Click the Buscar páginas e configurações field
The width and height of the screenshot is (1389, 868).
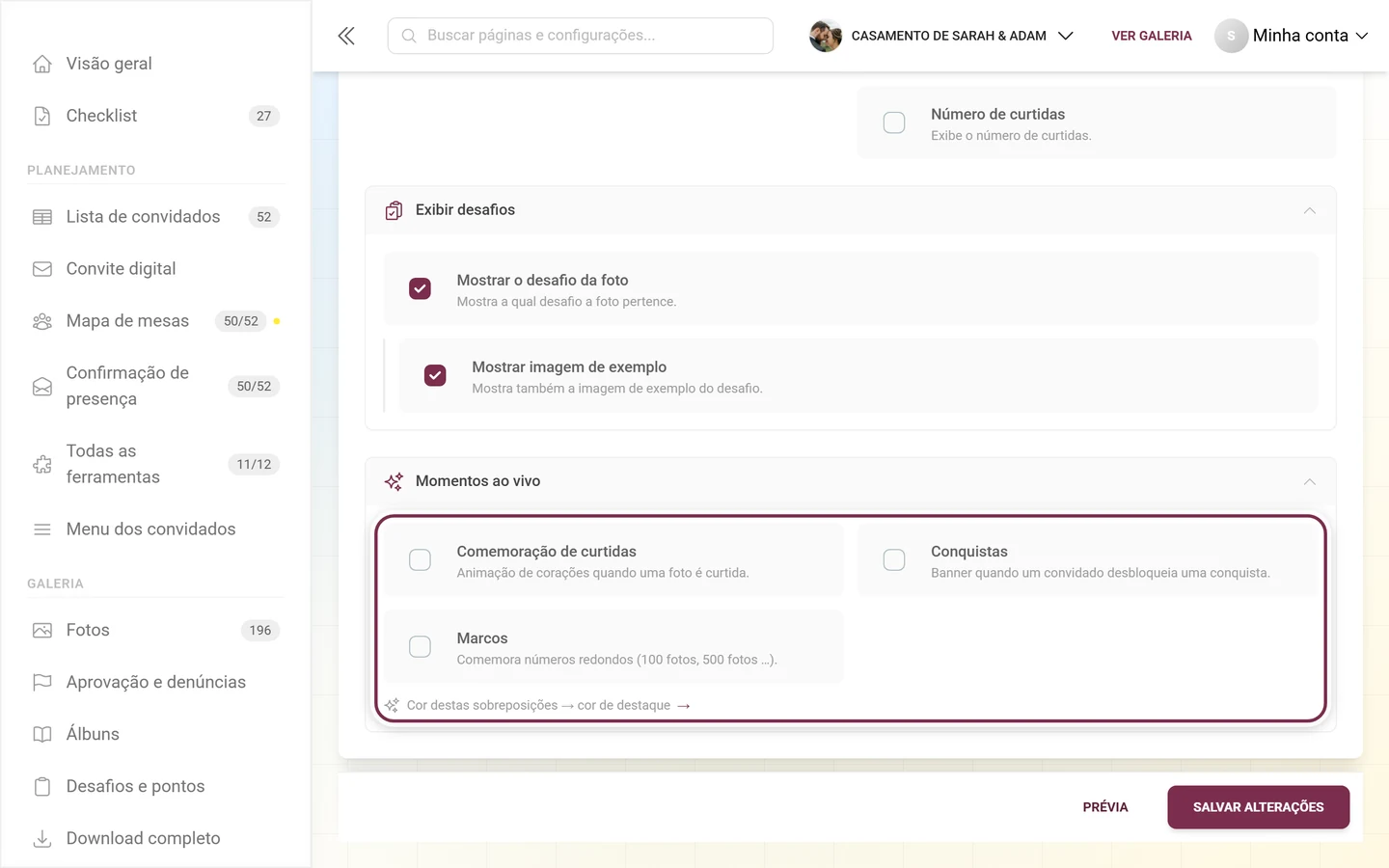coord(581,36)
